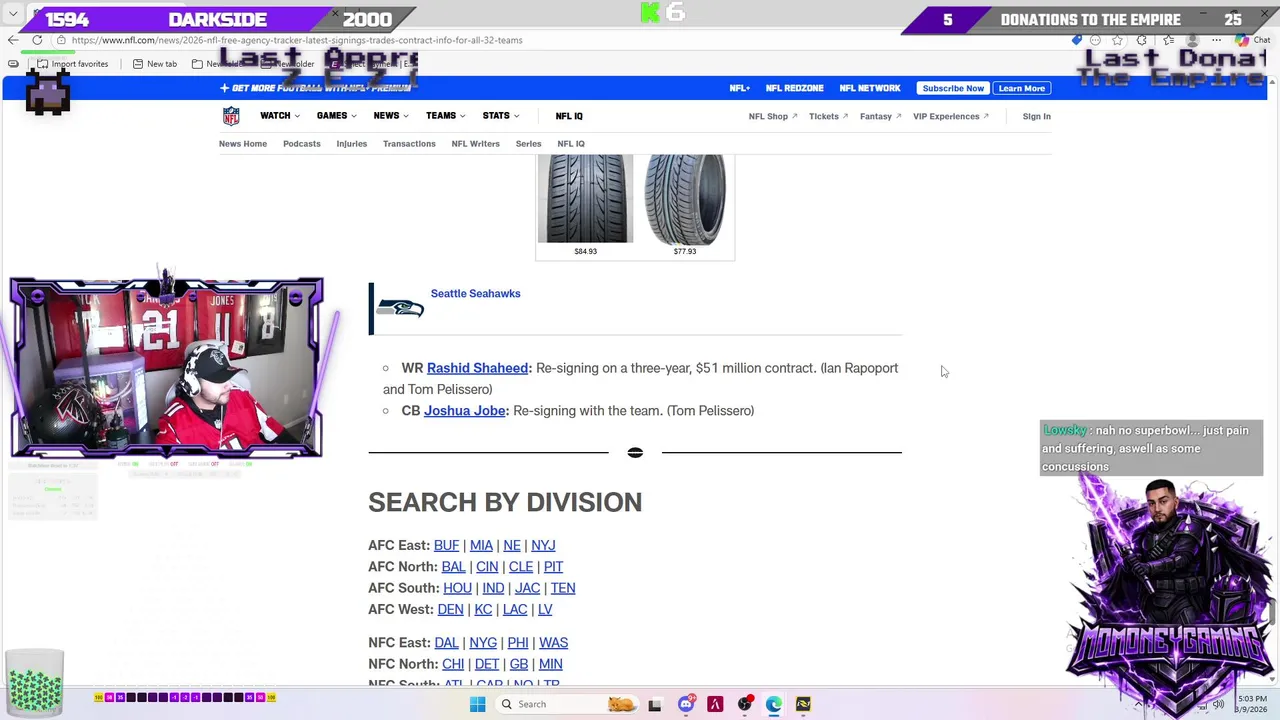
Task: Click the Seattle Seahawks team logo
Action: pyautogui.click(x=400, y=308)
